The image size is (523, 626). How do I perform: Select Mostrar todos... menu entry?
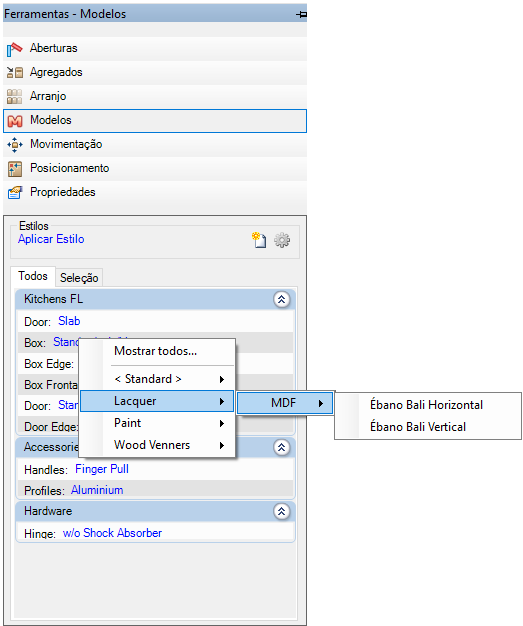point(156,351)
